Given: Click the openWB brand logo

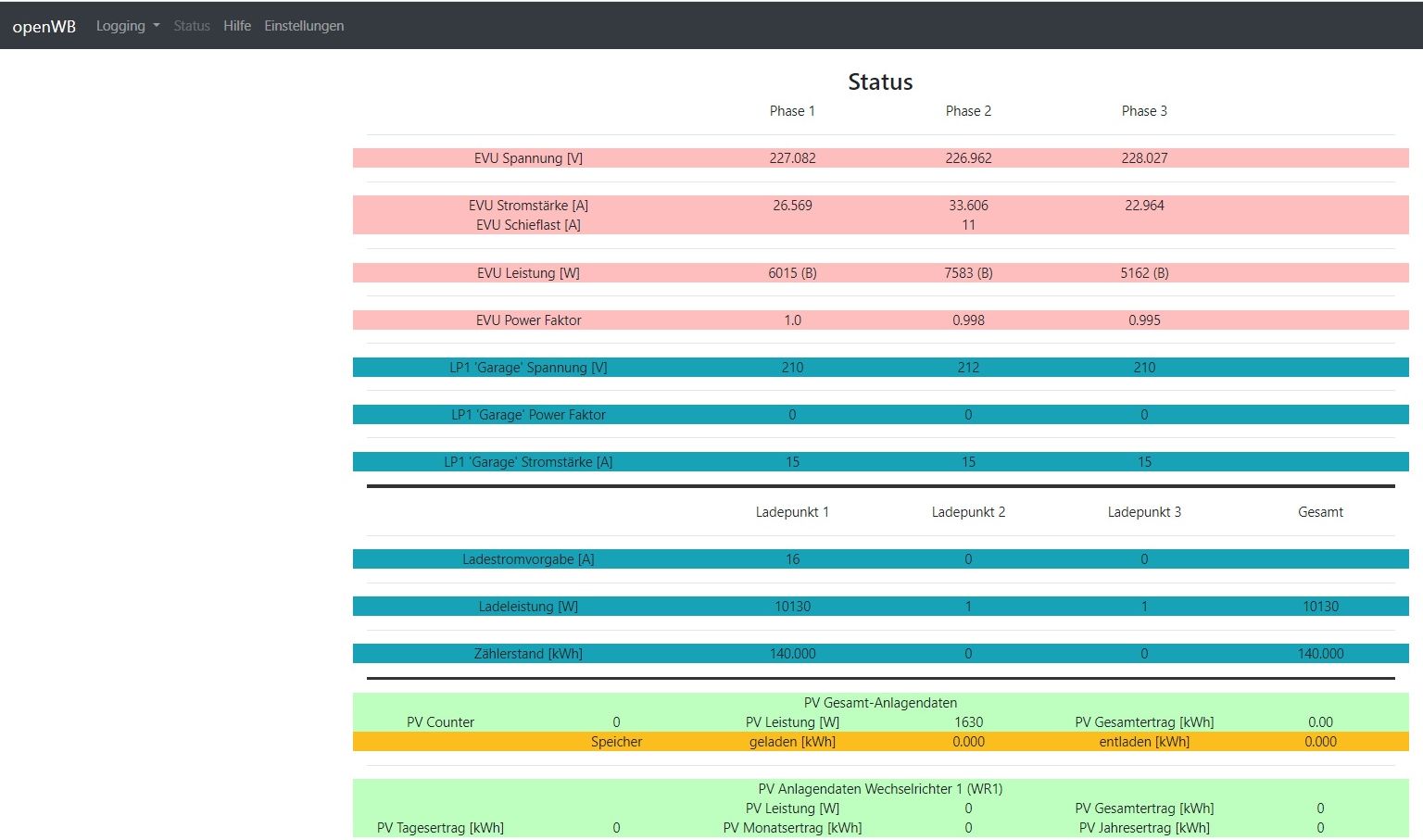Looking at the screenshot, I should (x=44, y=26).
